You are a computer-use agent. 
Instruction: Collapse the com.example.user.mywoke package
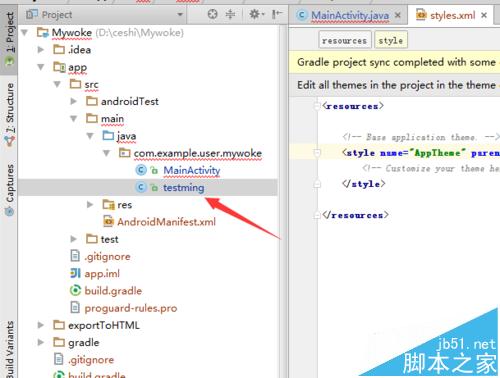[106, 153]
